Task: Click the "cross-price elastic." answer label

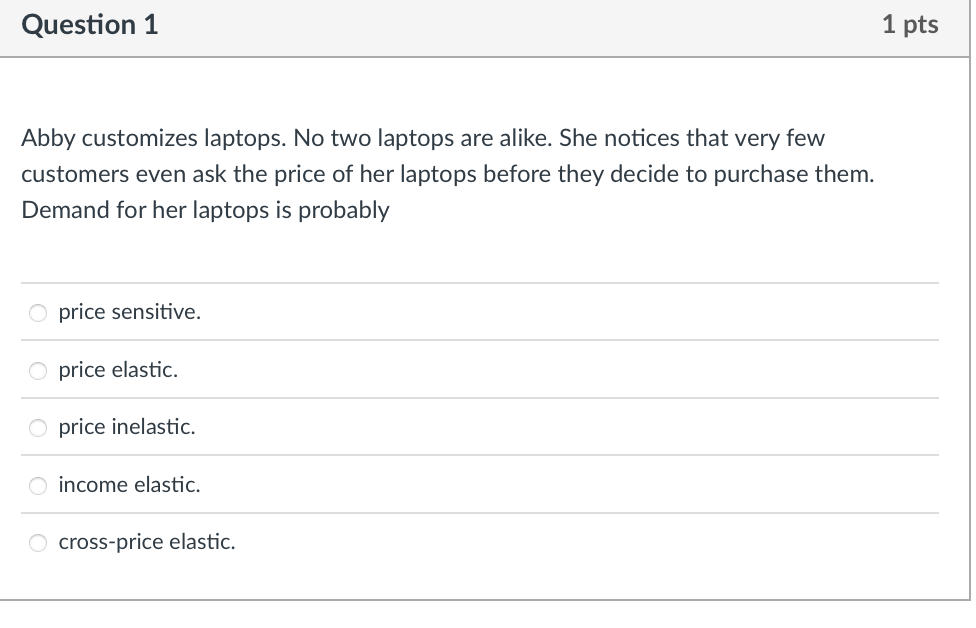Action: coord(146,542)
